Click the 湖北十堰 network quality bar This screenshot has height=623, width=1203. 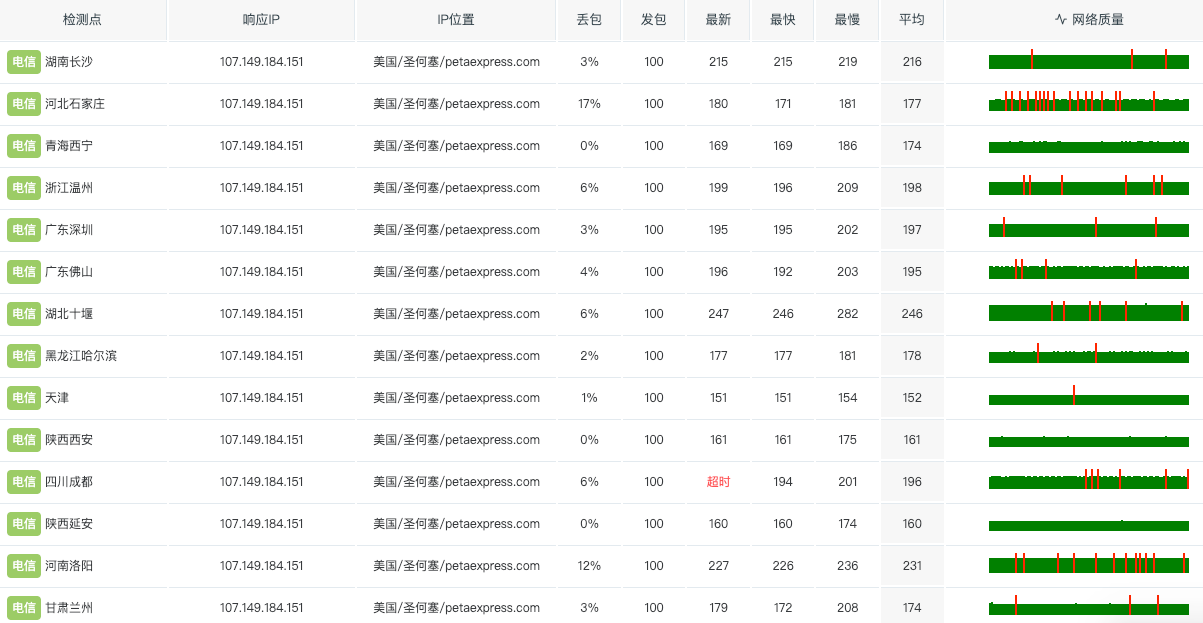coord(1088,313)
